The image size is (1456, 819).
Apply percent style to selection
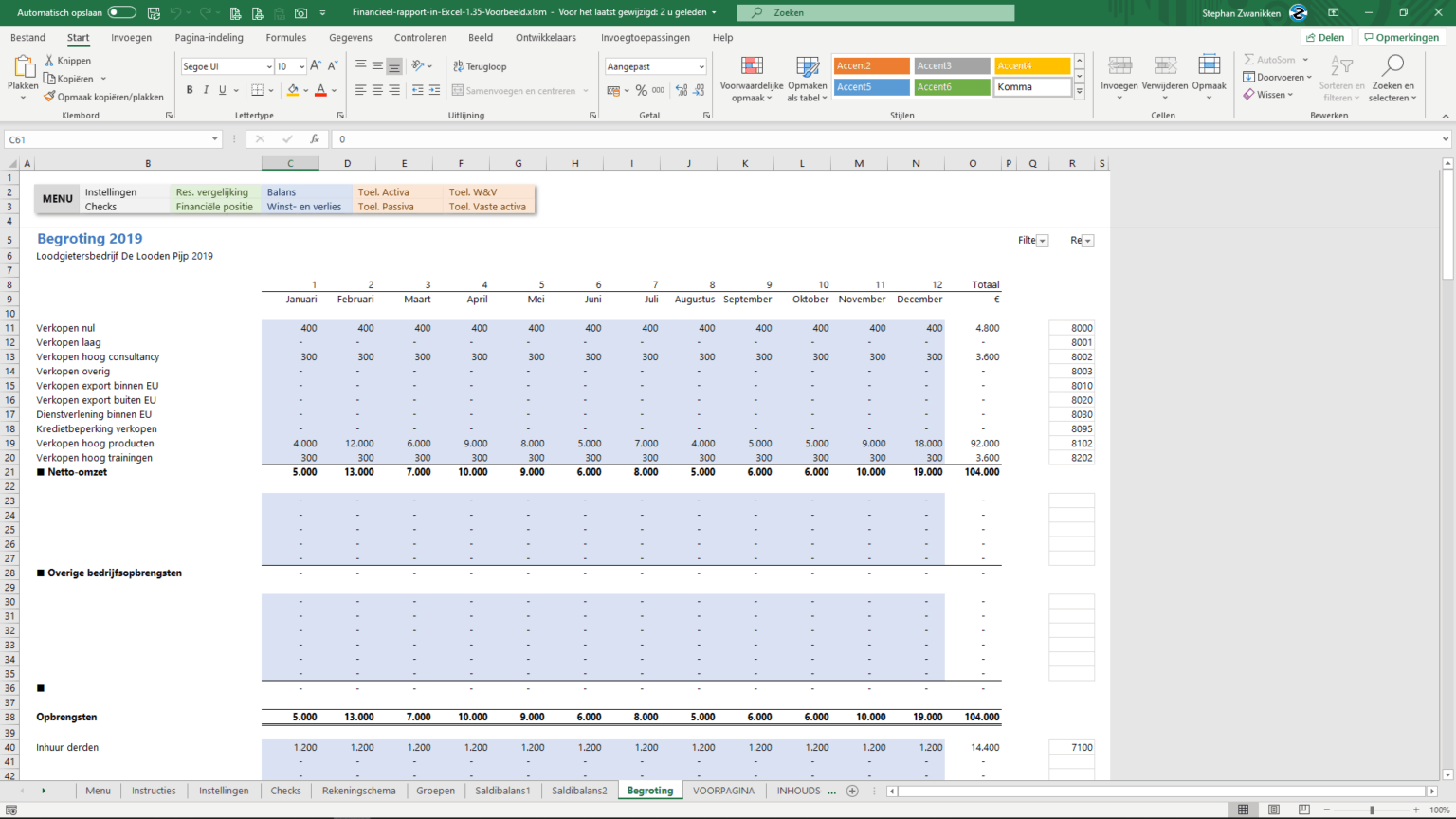pyautogui.click(x=641, y=89)
